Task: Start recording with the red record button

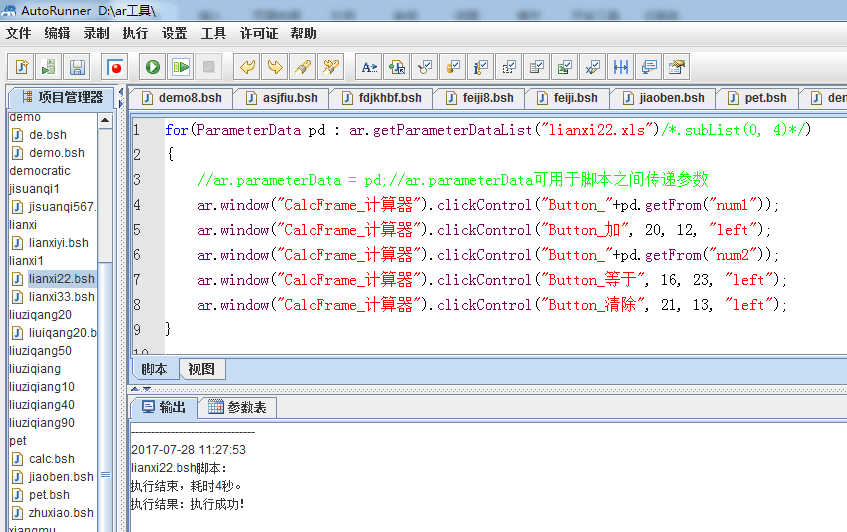Action: pyautogui.click(x=116, y=67)
